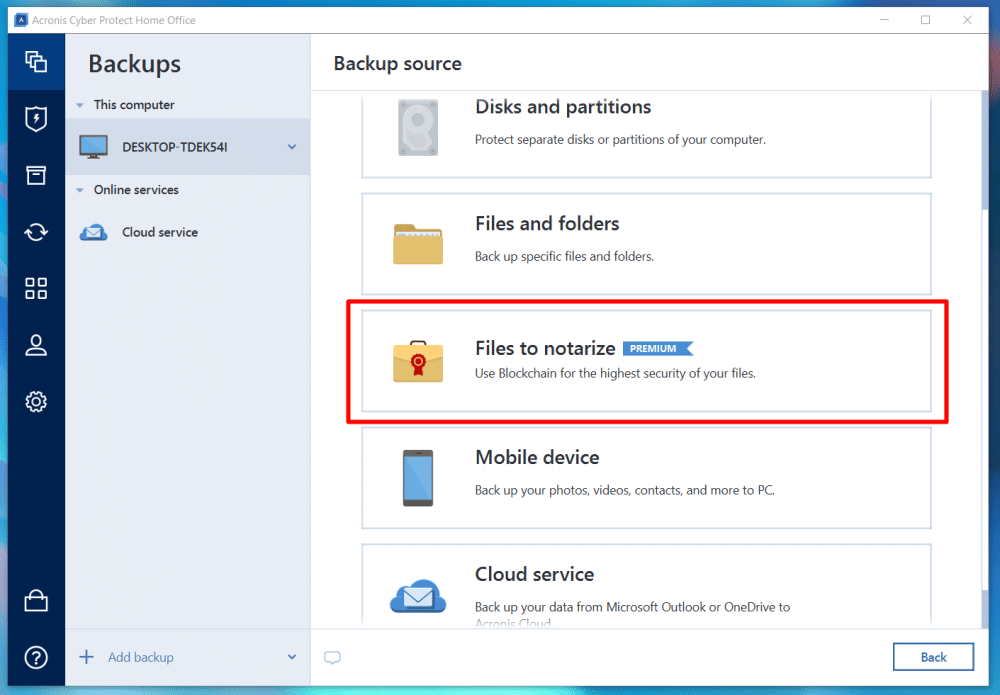Open the Backup section in sidebar
The height and width of the screenshot is (695, 1000).
point(36,61)
